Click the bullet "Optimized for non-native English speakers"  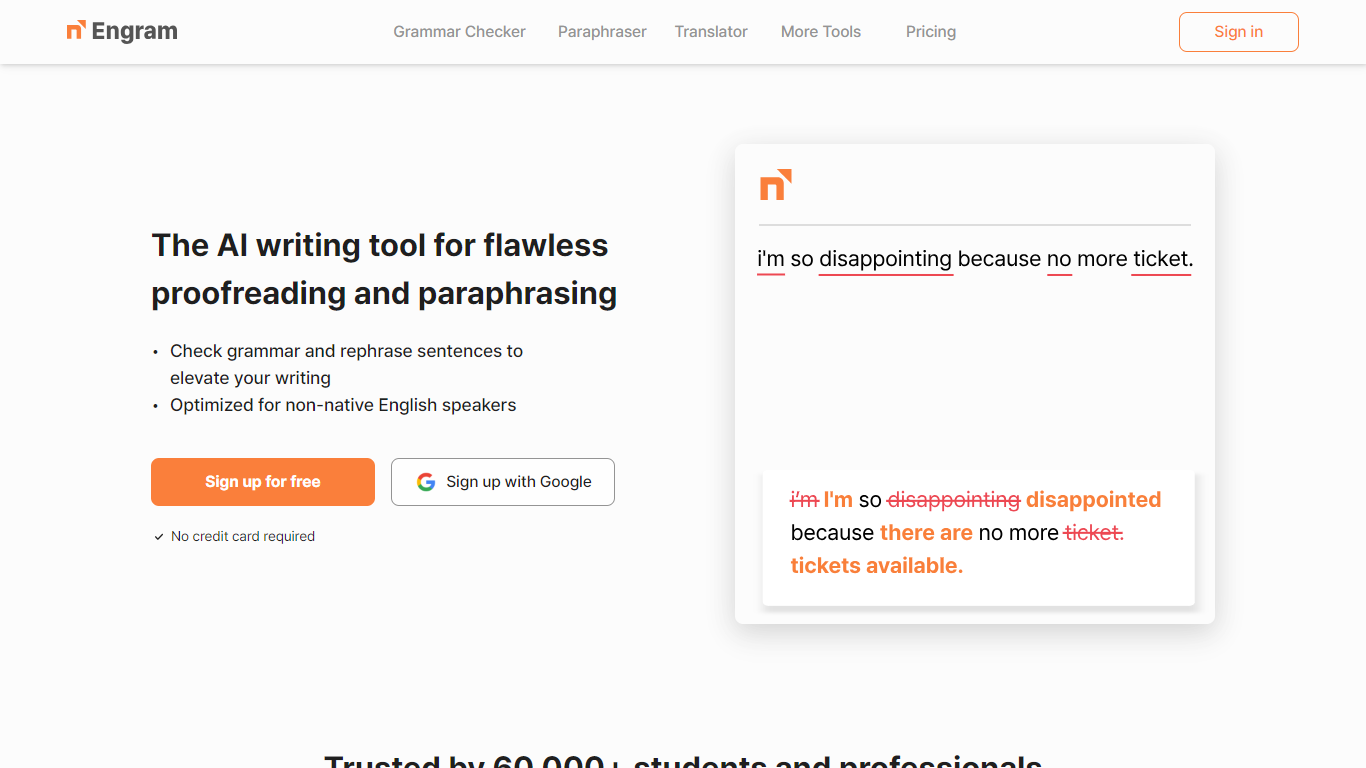343,405
